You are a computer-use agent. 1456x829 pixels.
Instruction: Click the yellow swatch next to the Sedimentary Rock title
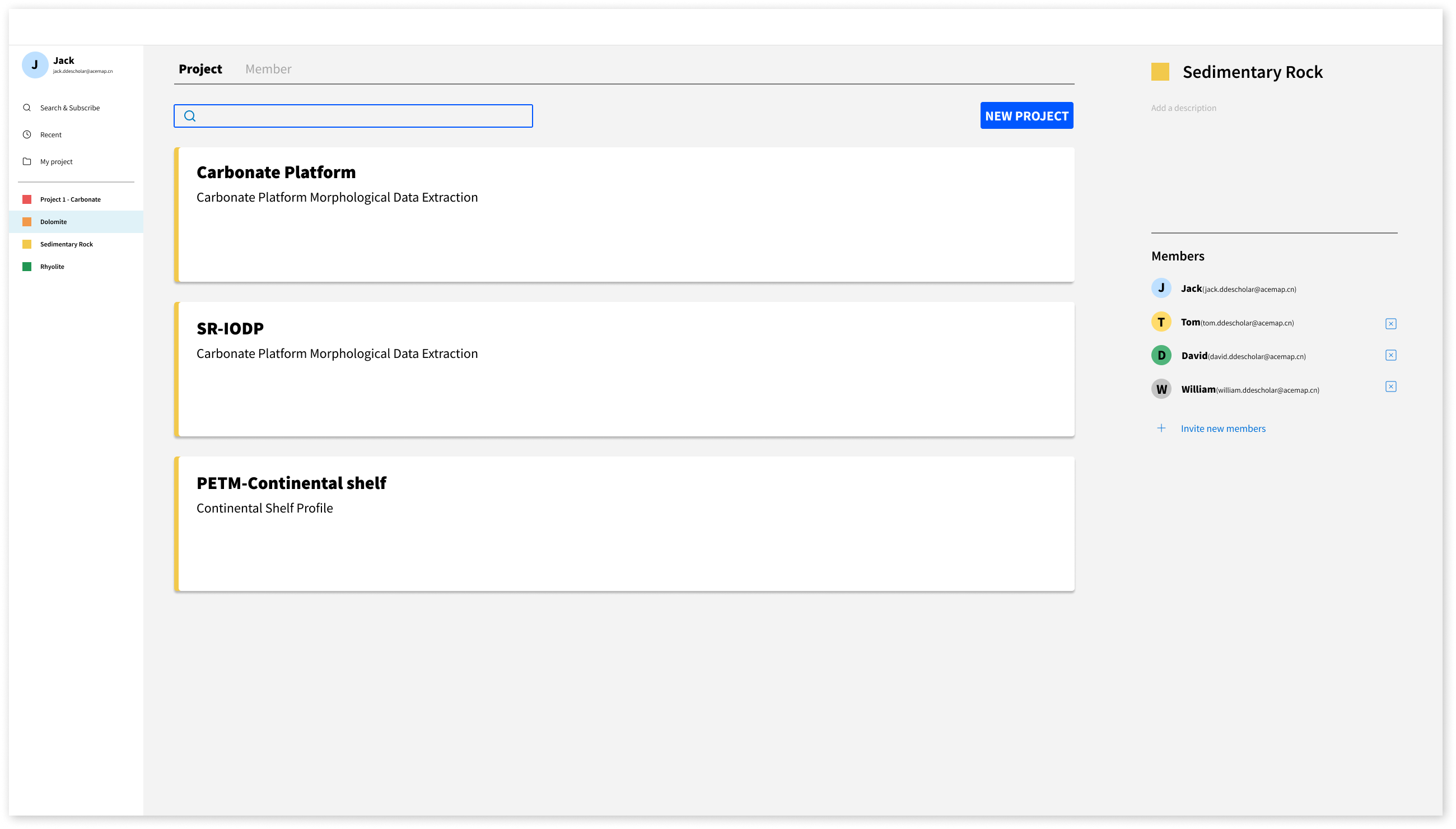1159,72
